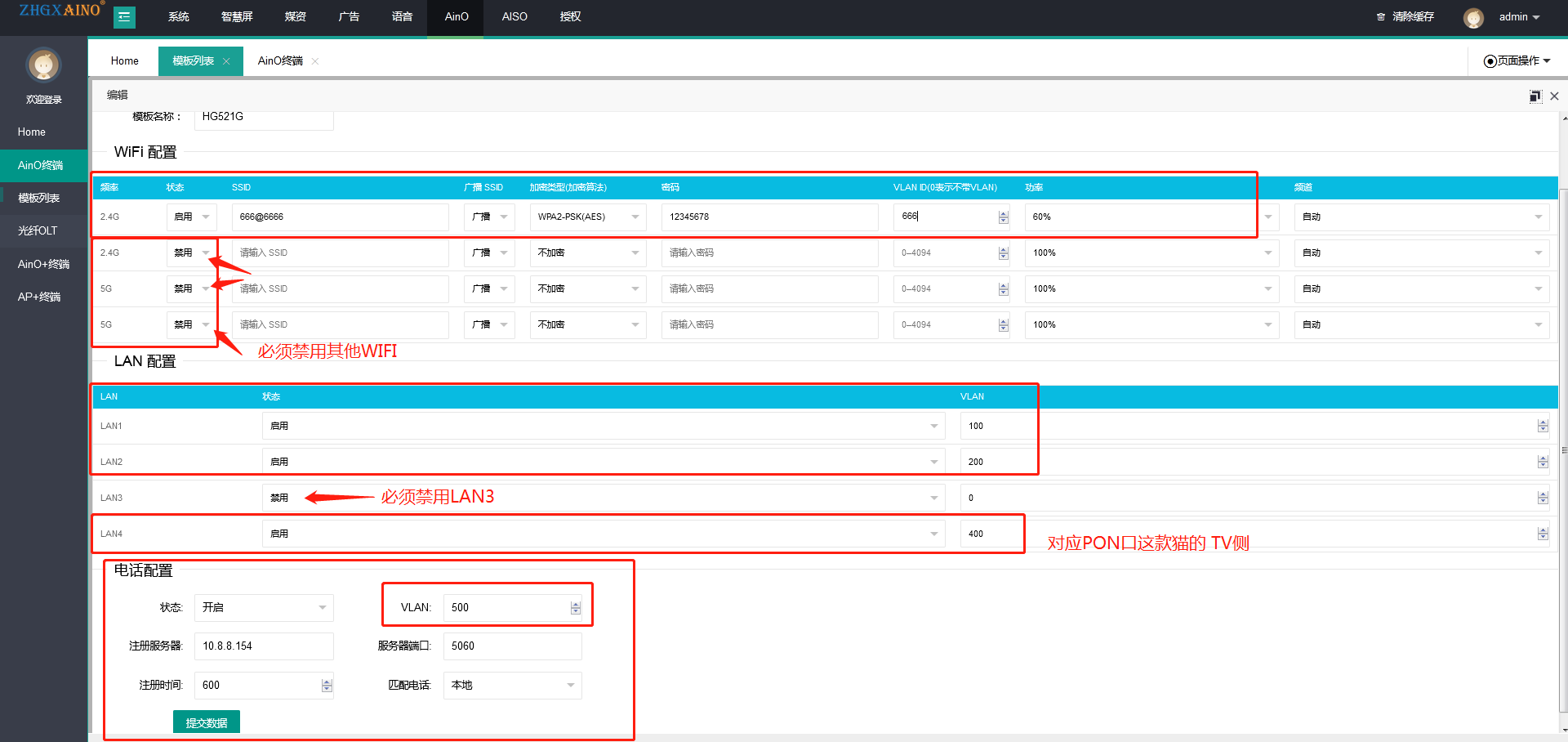This screenshot has width=1568, height=742.
Task: Click the clear cache trash icon
Action: (x=1380, y=17)
